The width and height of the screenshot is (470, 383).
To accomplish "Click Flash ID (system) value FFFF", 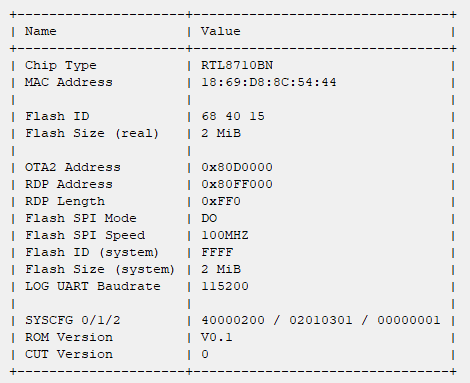I will [x=217, y=252].
